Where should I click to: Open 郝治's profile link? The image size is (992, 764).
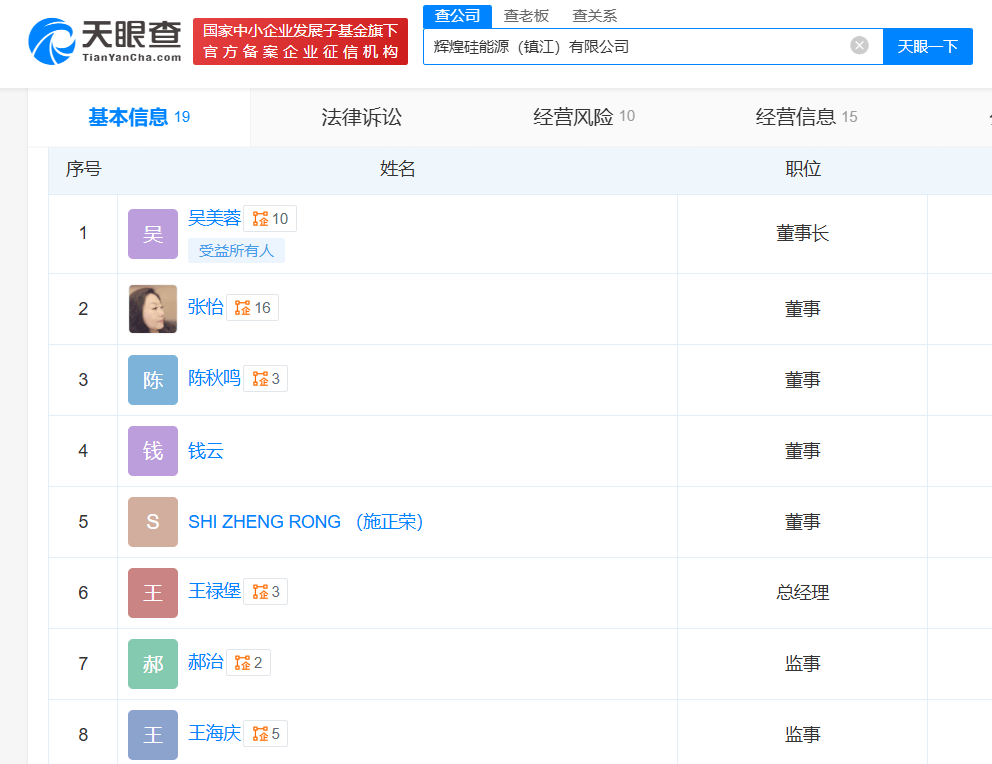point(206,662)
